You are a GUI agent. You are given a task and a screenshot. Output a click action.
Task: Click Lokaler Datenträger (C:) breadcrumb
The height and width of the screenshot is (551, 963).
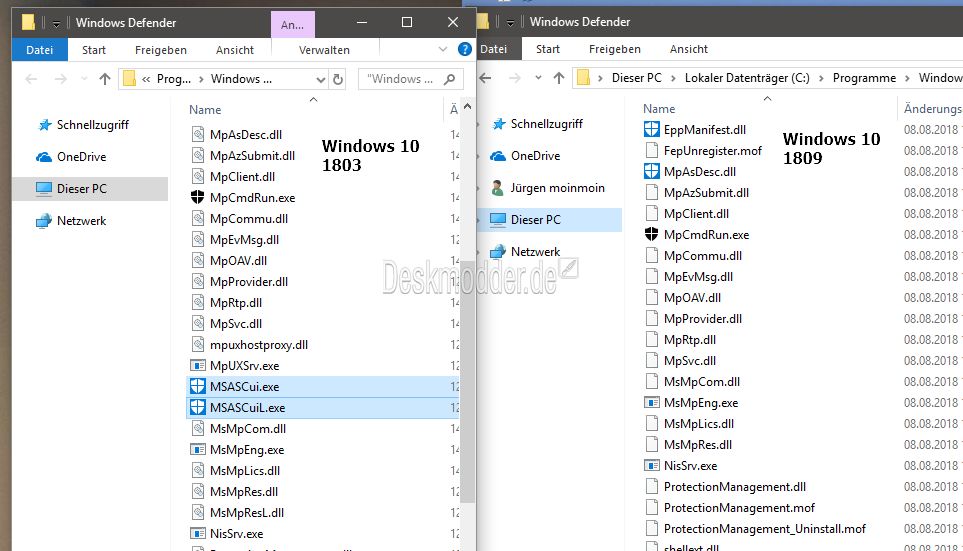pyautogui.click(x=747, y=78)
